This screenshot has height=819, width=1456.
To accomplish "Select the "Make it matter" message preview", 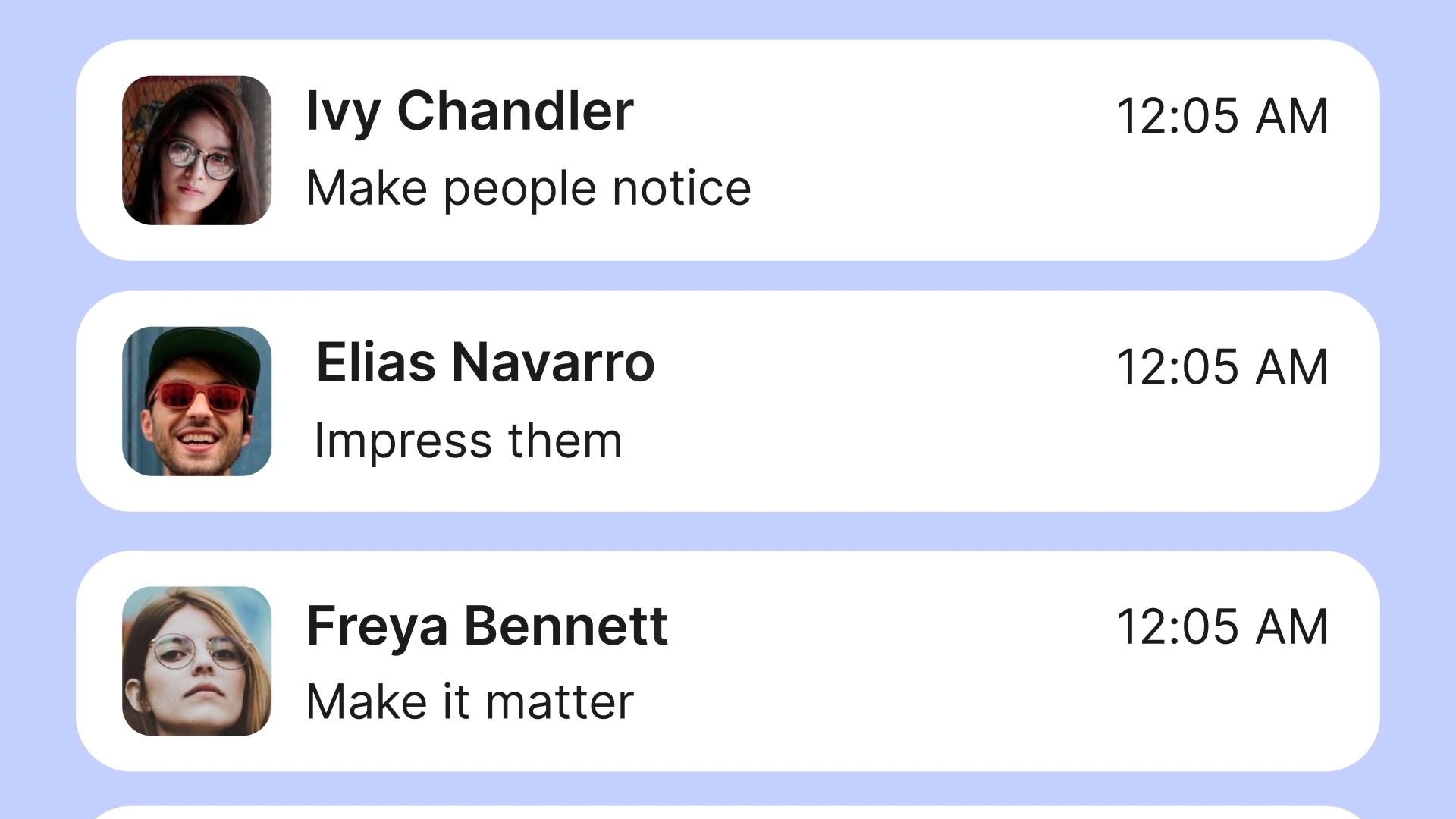I will click(x=469, y=701).
